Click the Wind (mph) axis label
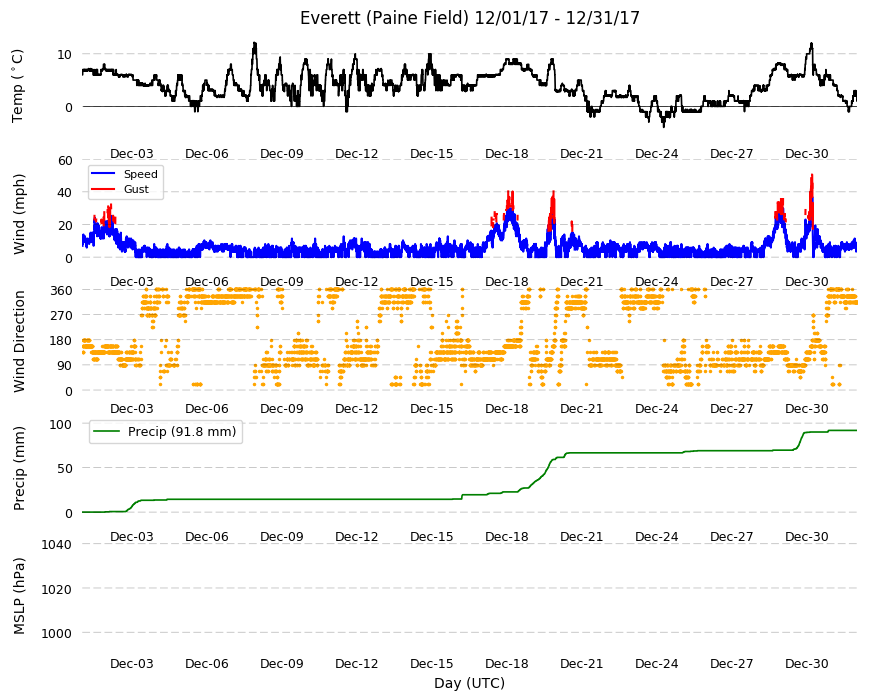870x700 pixels. [19, 214]
